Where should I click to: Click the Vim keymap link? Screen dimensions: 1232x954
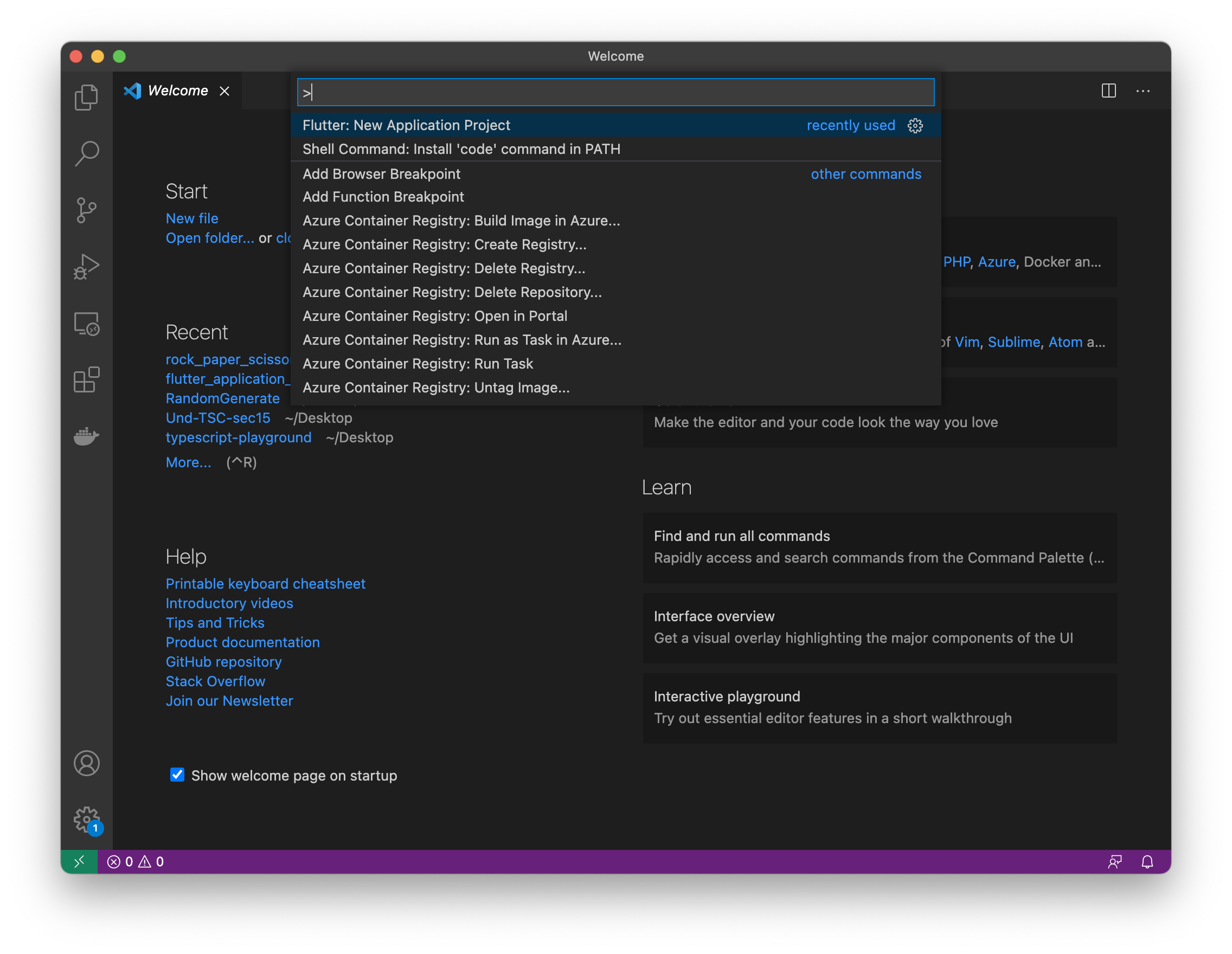967,341
